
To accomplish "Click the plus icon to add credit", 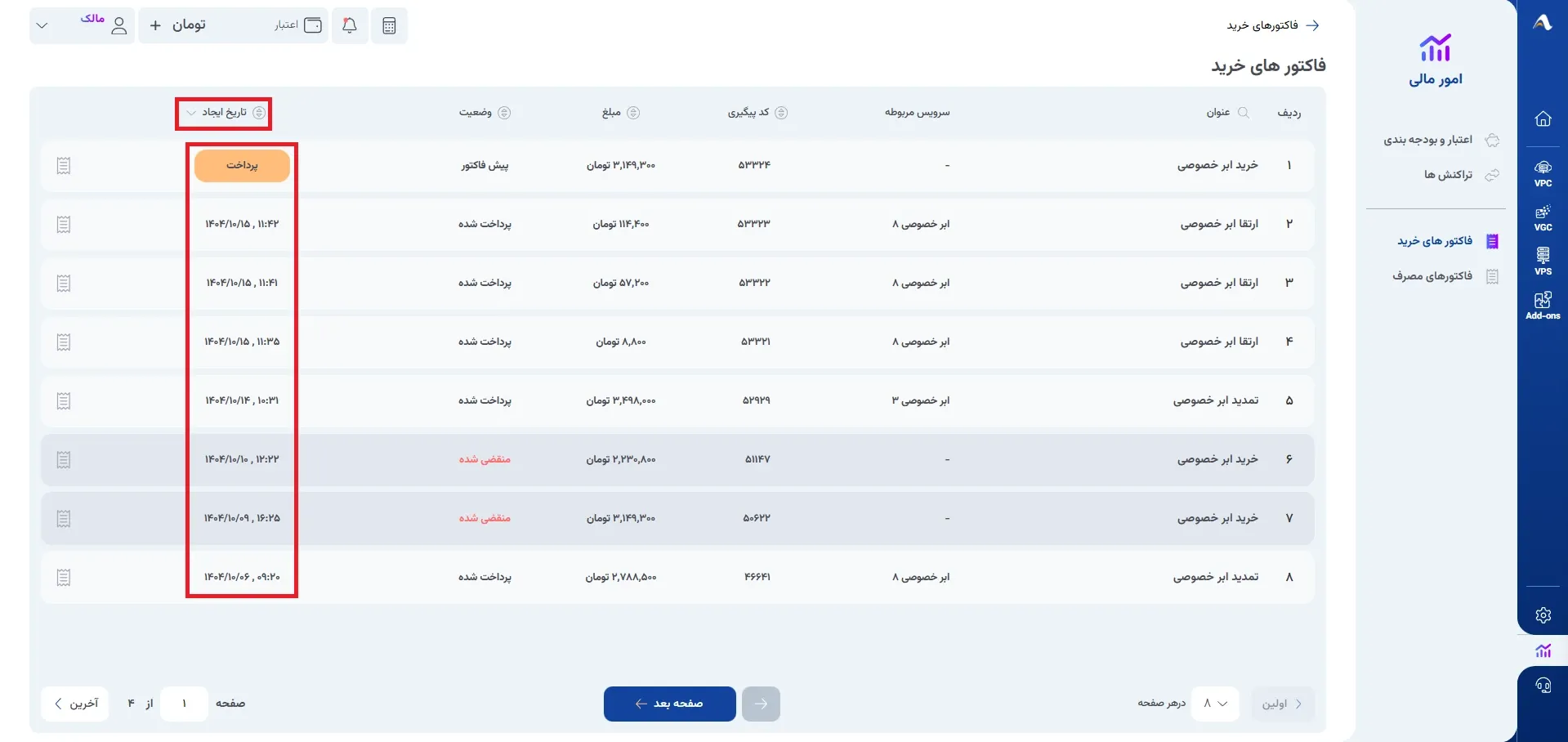I will (155, 25).
